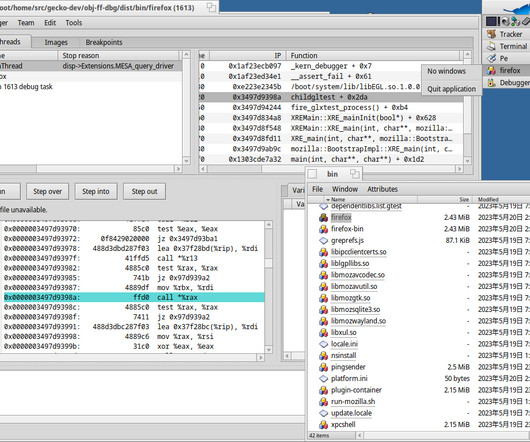Image resolution: width=530 pixels, height=442 pixels.
Task: Click the nsinstall file icon
Action: coord(323,355)
